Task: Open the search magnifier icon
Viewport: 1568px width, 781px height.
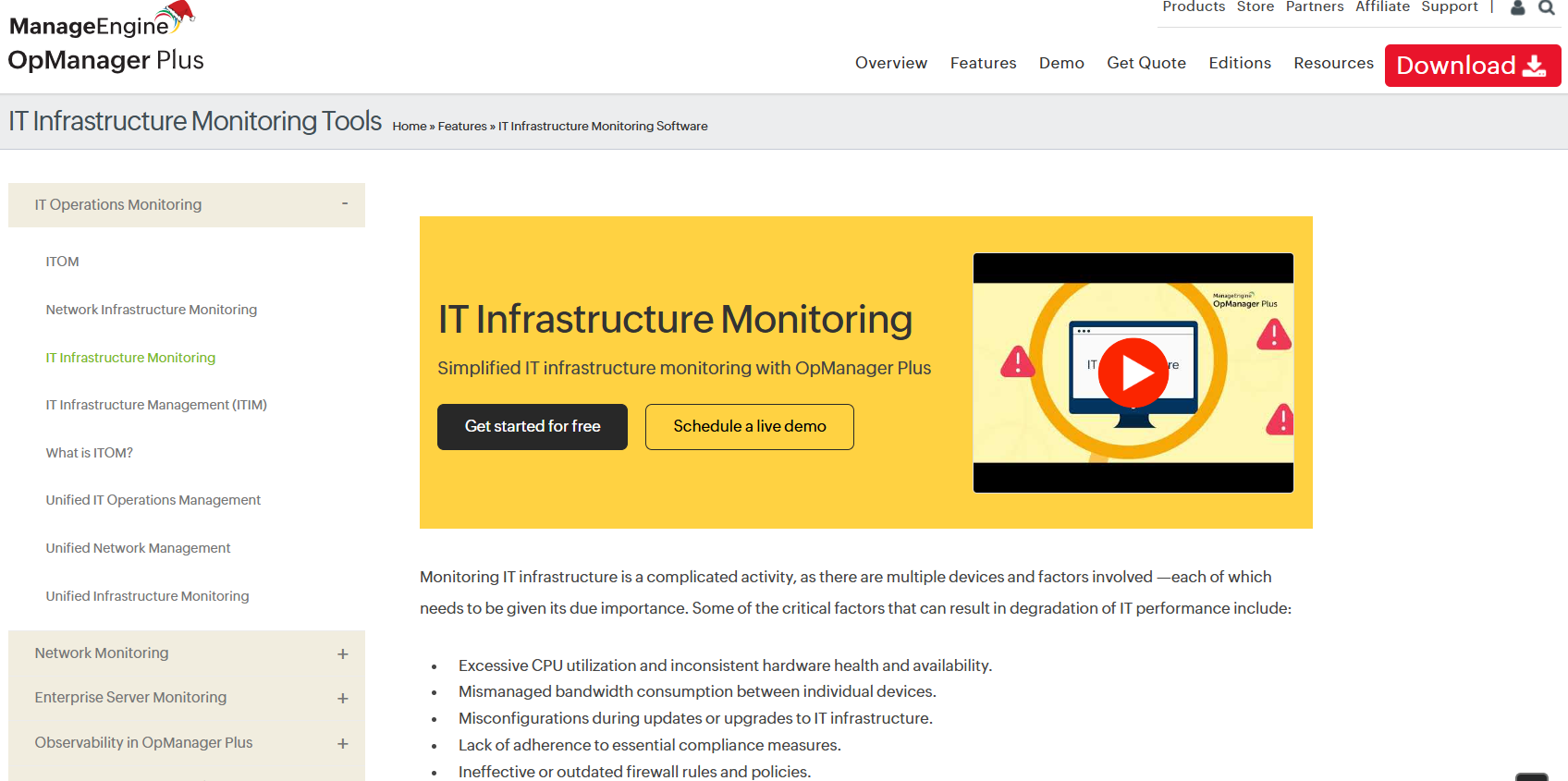Action: (x=1546, y=8)
